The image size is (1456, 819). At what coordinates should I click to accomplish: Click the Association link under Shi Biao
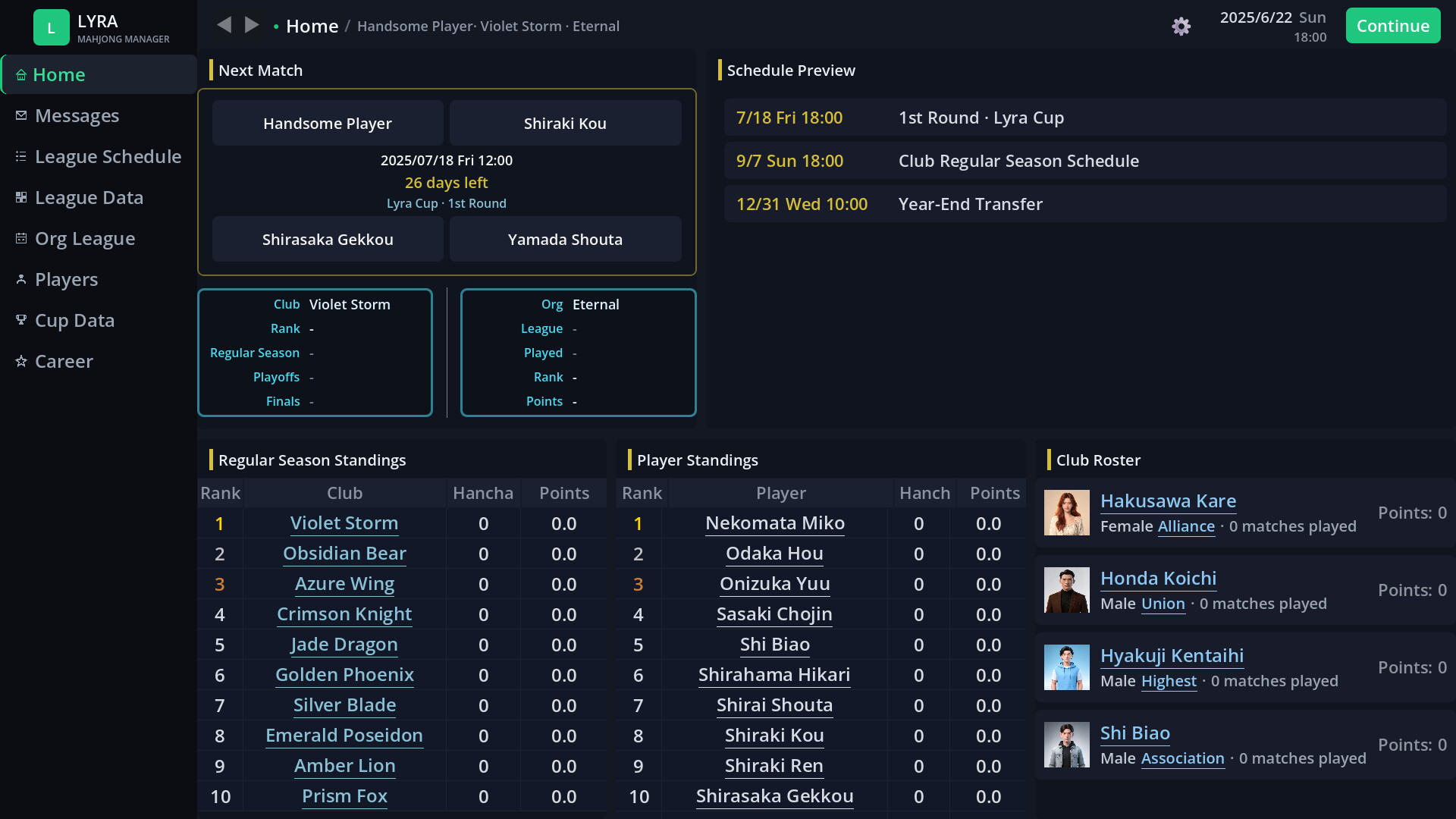tap(1182, 758)
